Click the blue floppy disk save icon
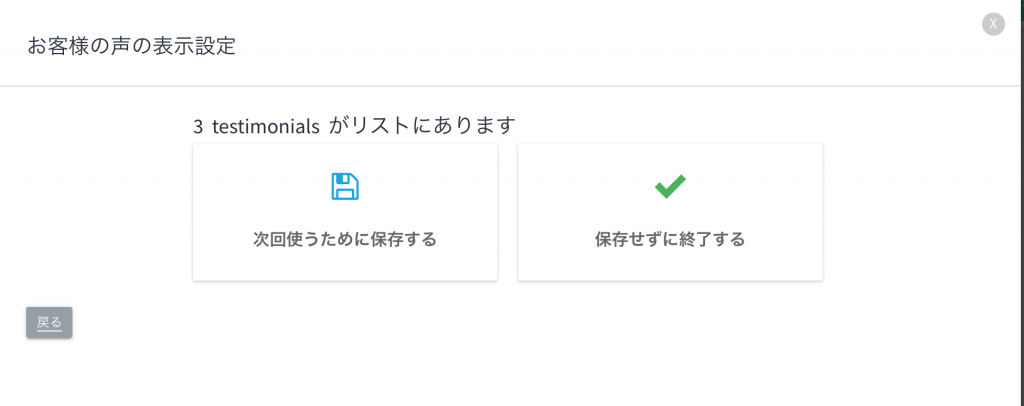 pos(345,187)
